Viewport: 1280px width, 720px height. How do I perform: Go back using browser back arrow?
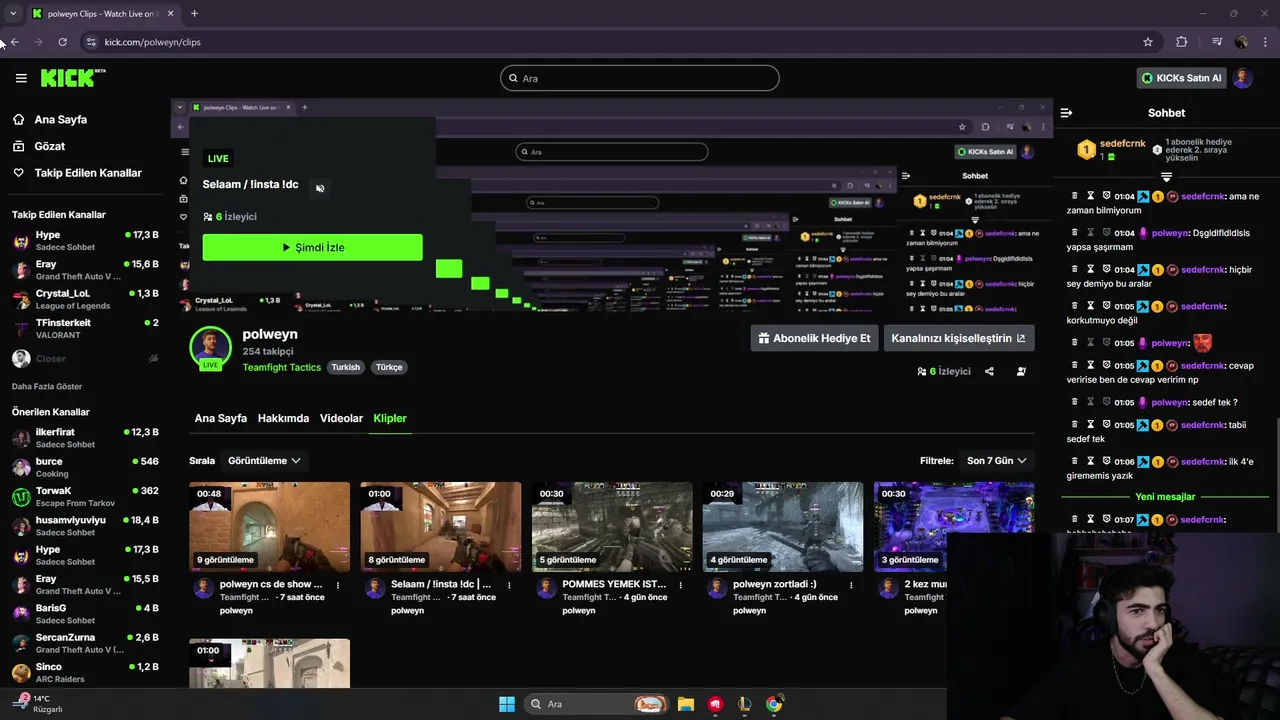(x=15, y=42)
